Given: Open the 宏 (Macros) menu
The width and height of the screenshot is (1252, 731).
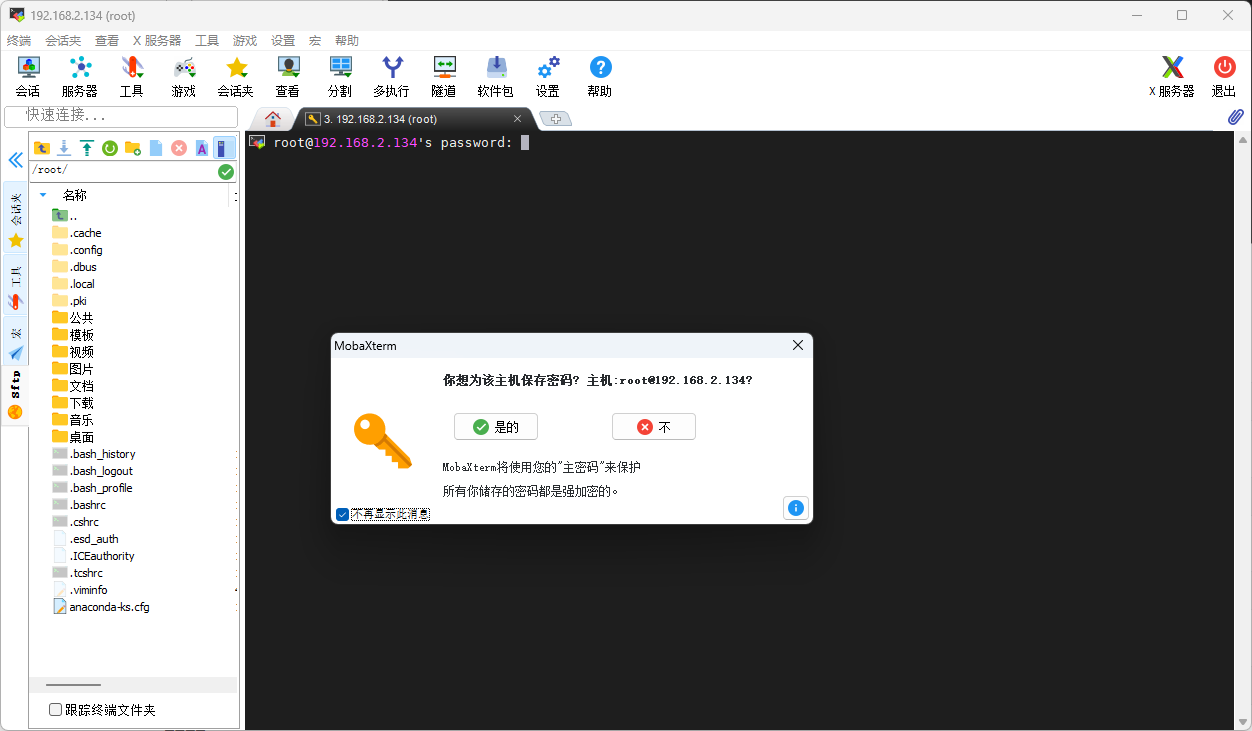Looking at the screenshot, I should (315, 41).
